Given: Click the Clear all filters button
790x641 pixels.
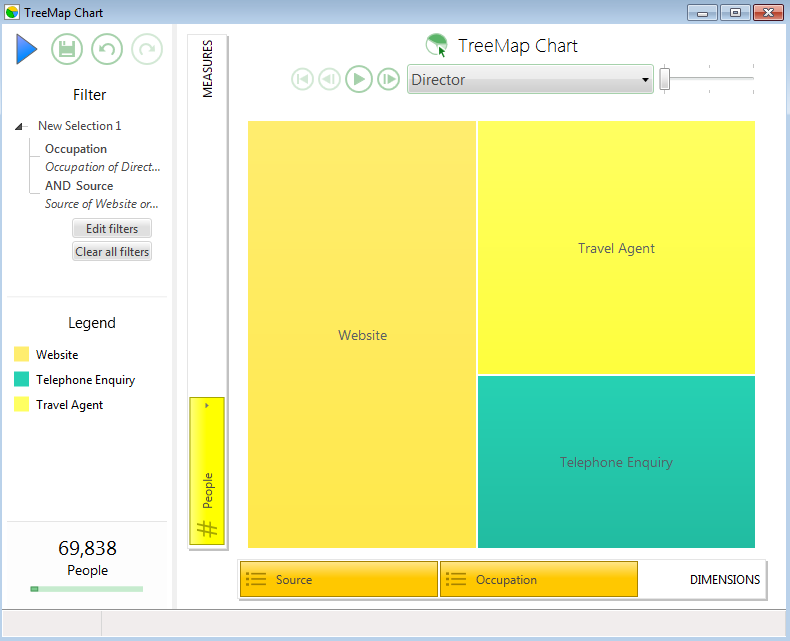Looking at the screenshot, I should tap(112, 251).
